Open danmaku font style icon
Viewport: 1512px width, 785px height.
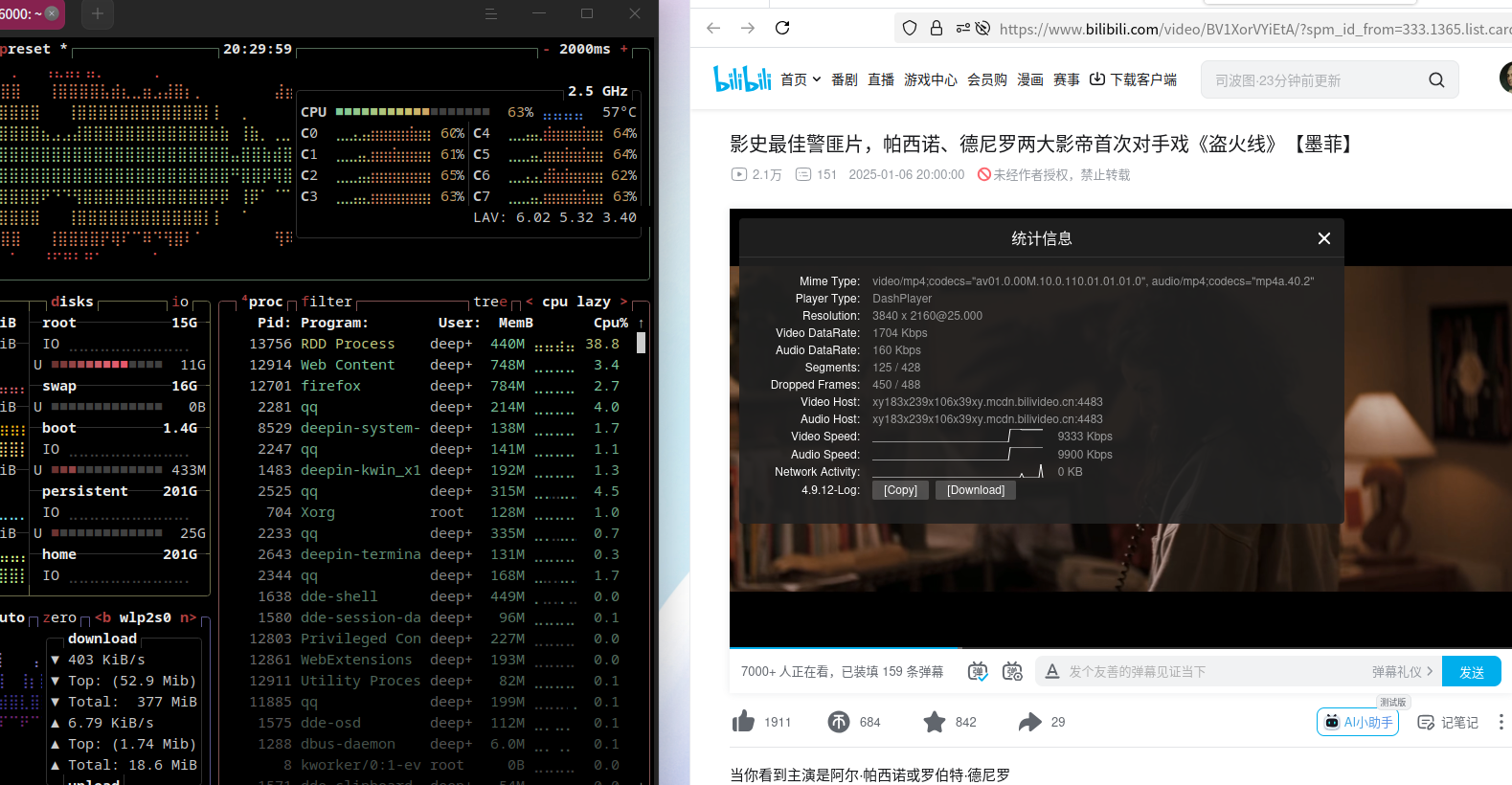coord(1052,671)
